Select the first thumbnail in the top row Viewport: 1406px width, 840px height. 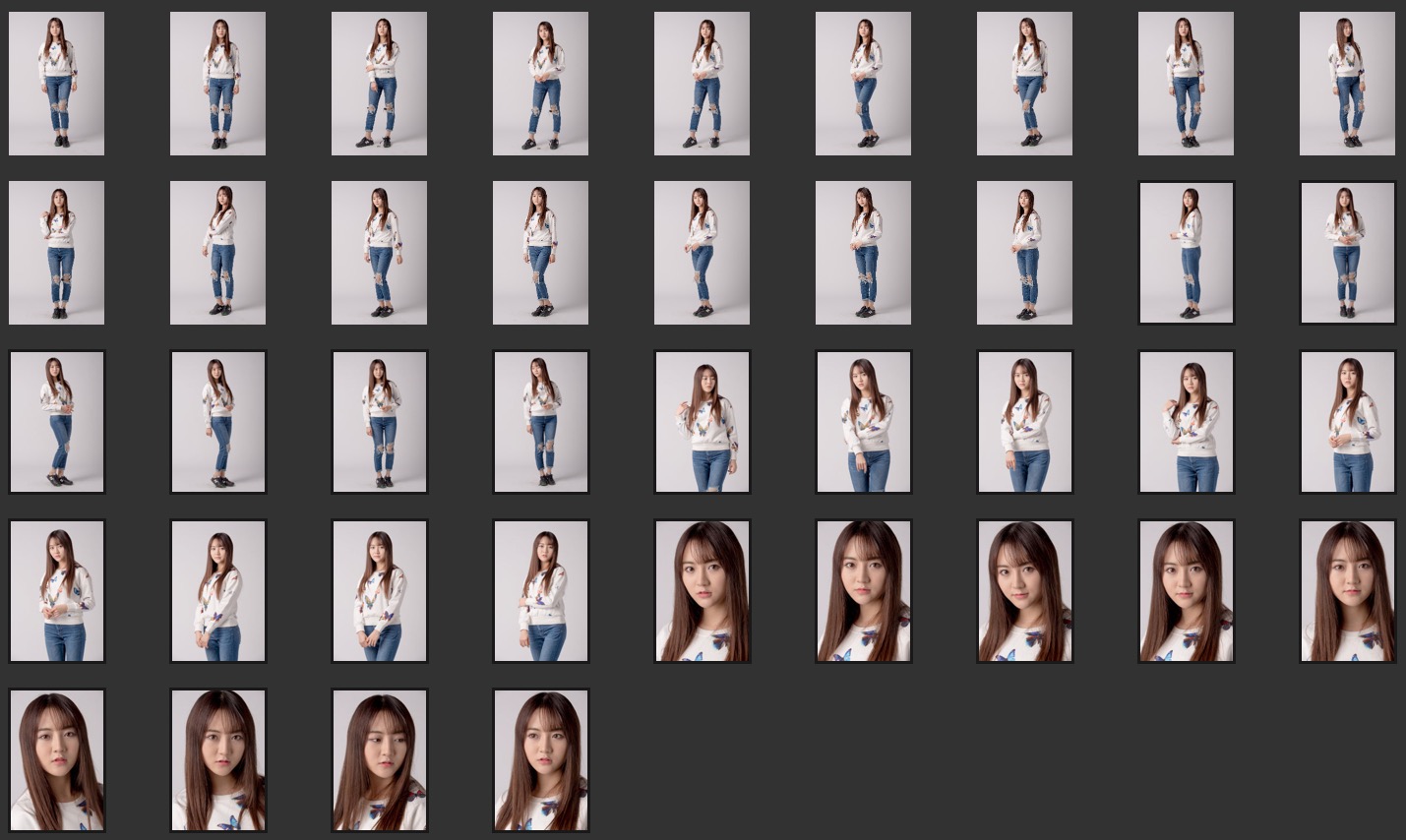(x=56, y=84)
